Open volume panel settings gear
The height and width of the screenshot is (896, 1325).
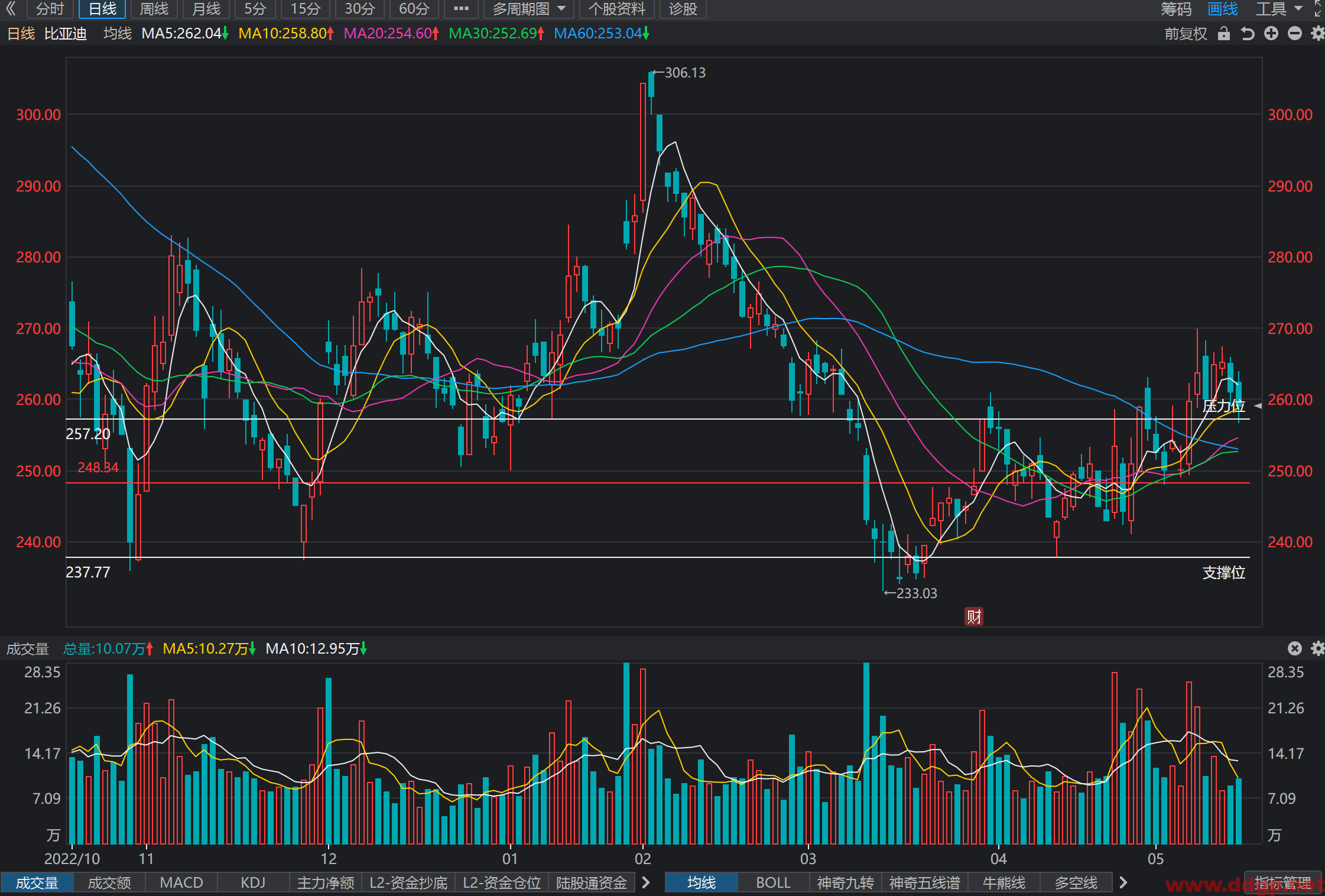pos(1318,648)
